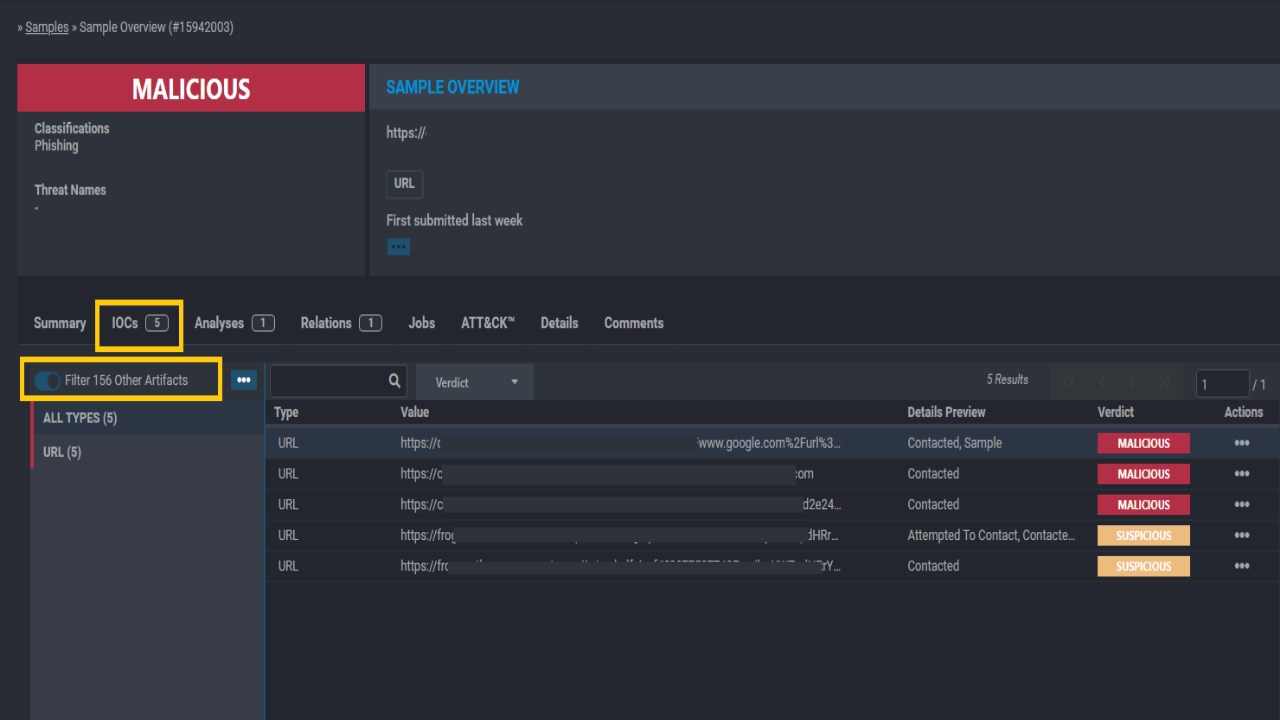Click the Phishing classification text
The width and height of the screenshot is (1280, 720).
(x=56, y=146)
